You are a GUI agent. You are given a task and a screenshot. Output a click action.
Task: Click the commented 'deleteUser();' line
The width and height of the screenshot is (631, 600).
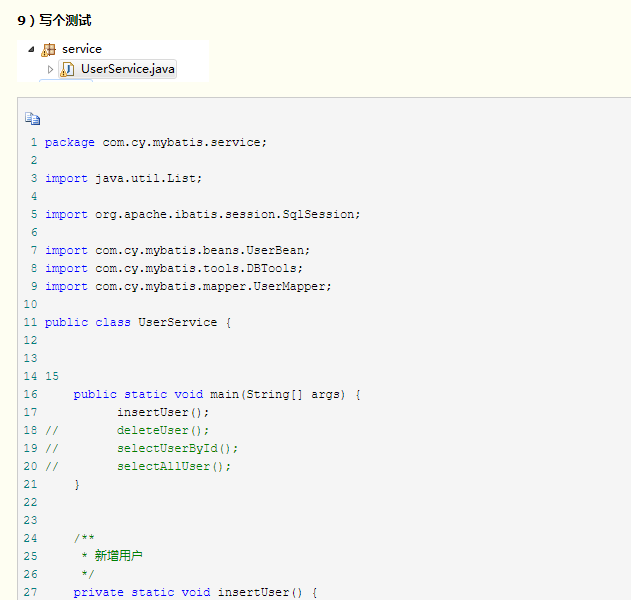[163, 431]
